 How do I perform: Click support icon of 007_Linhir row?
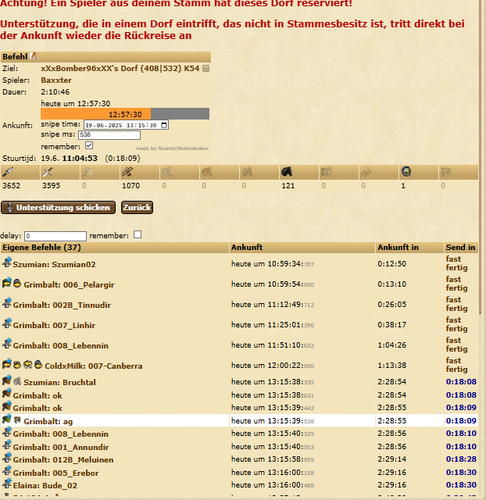point(7,323)
